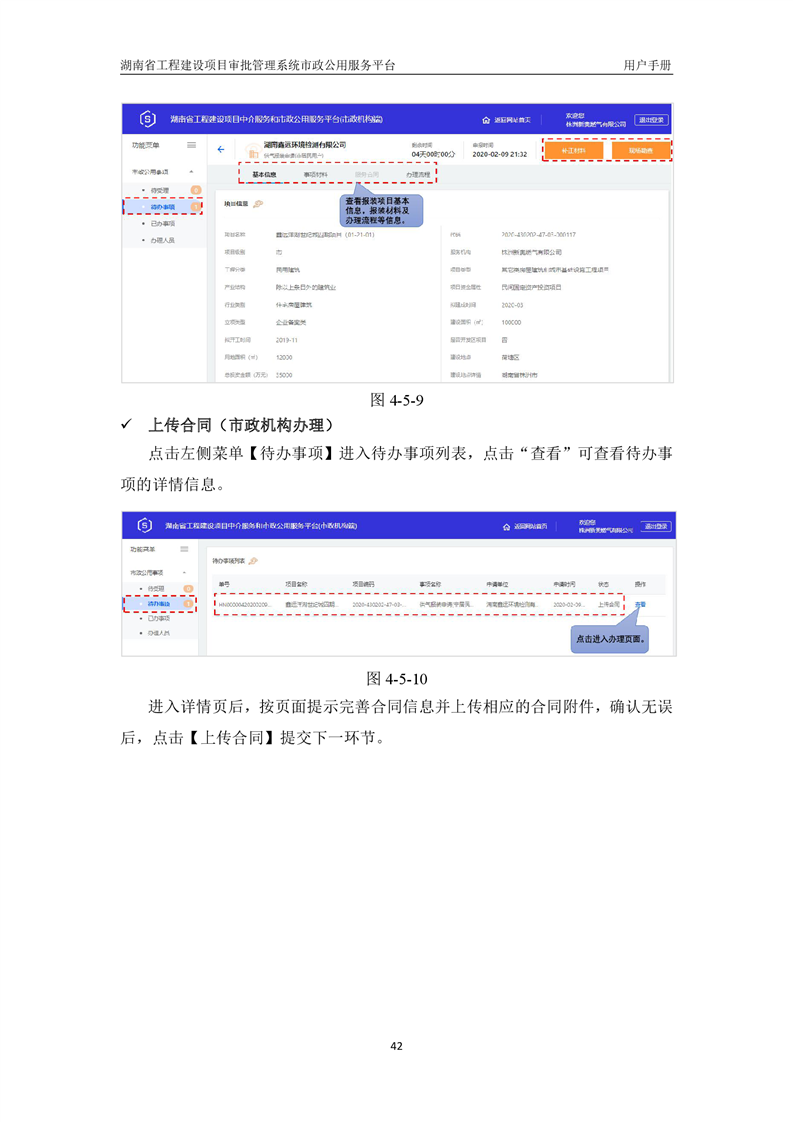This screenshot has height=1122, width=793.
Task: Click the 上传合同 status cell
Action: pos(609,605)
